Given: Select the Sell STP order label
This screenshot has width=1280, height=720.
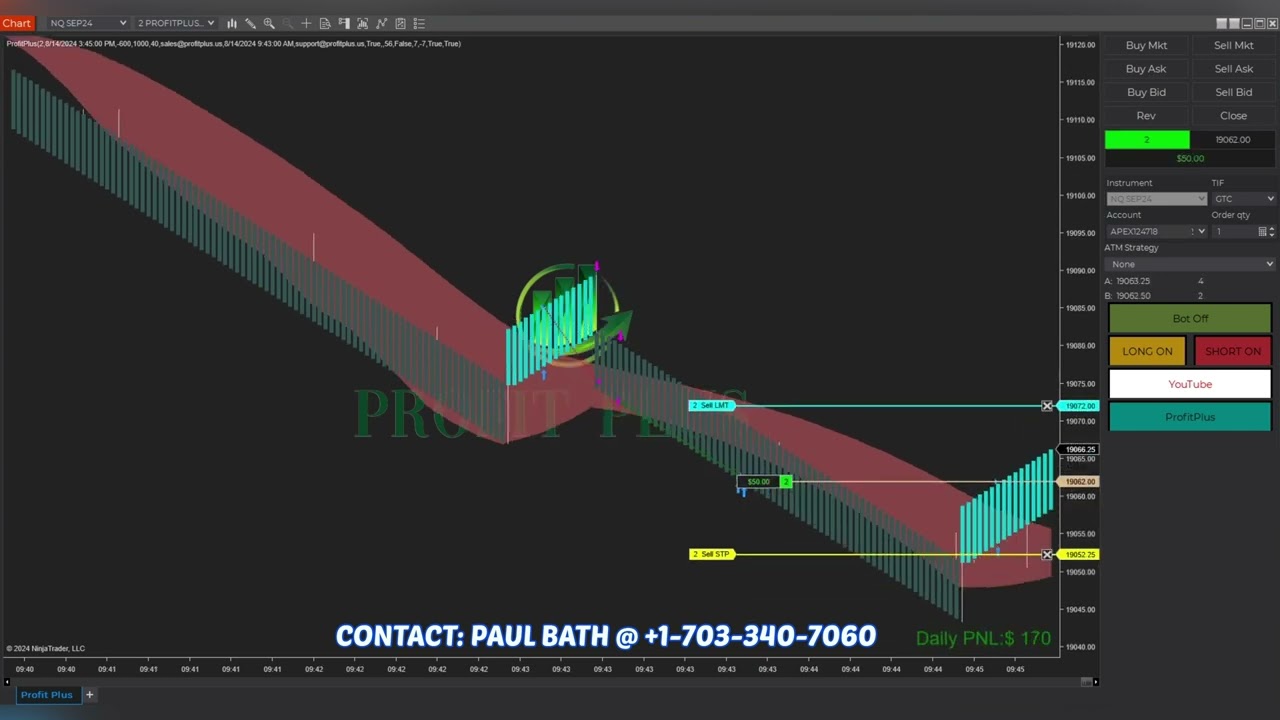Looking at the screenshot, I should tap(711, 554).
